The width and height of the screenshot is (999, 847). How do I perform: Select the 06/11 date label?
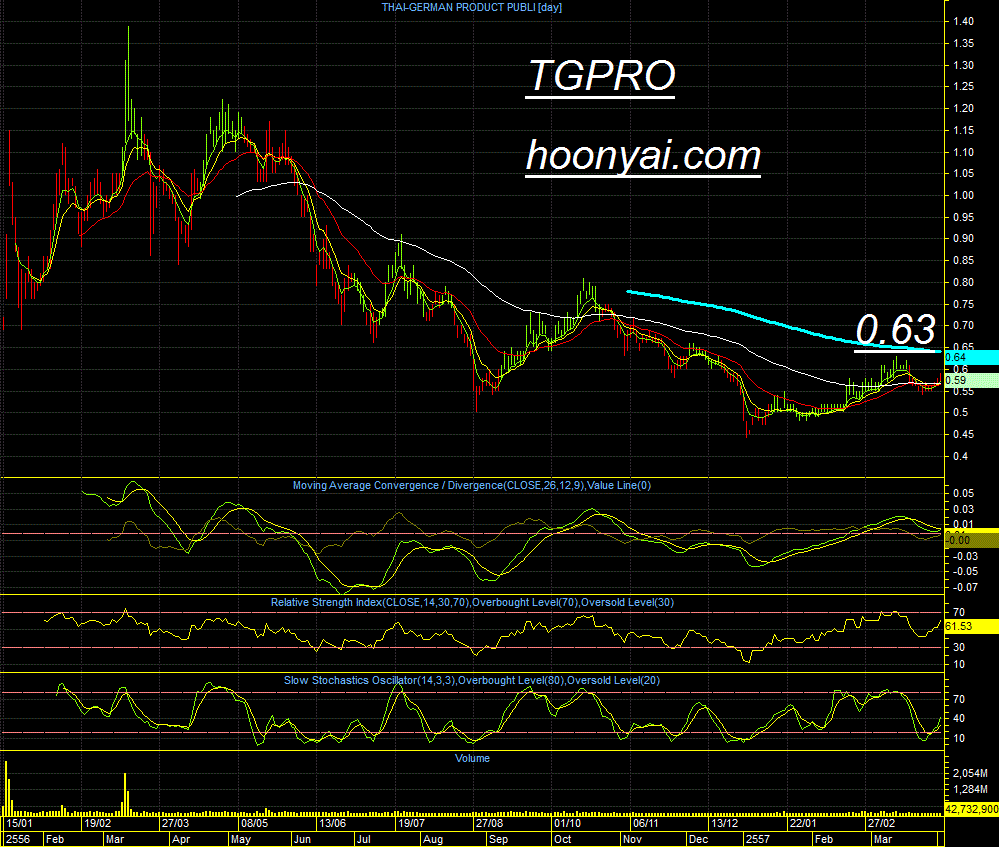(x=646, y=823)
